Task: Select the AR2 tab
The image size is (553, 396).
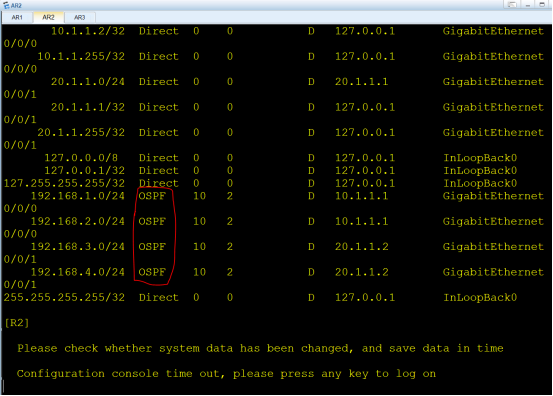Action: 48,17
